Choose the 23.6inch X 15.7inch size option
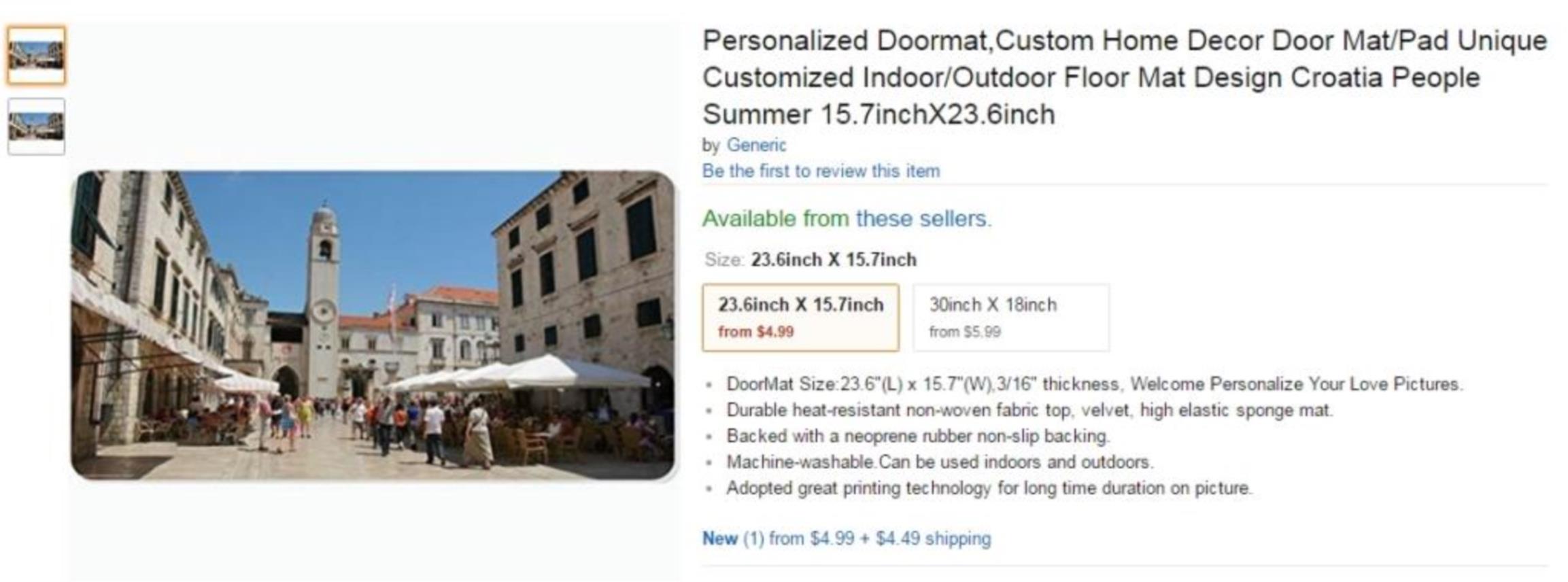This screenshot has width=1568, height=582. 800,318
